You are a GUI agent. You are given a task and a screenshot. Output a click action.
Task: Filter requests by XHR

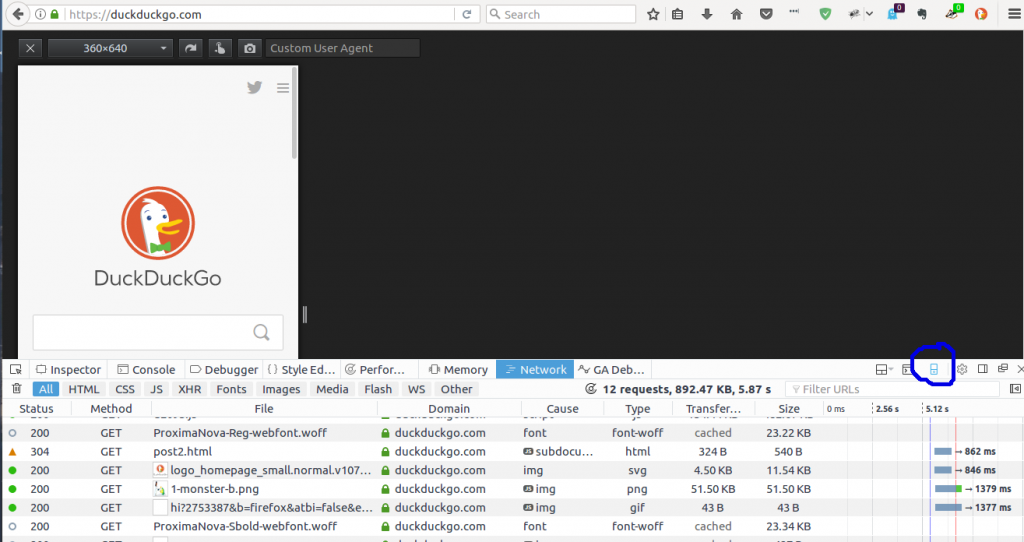pos(190,389)
